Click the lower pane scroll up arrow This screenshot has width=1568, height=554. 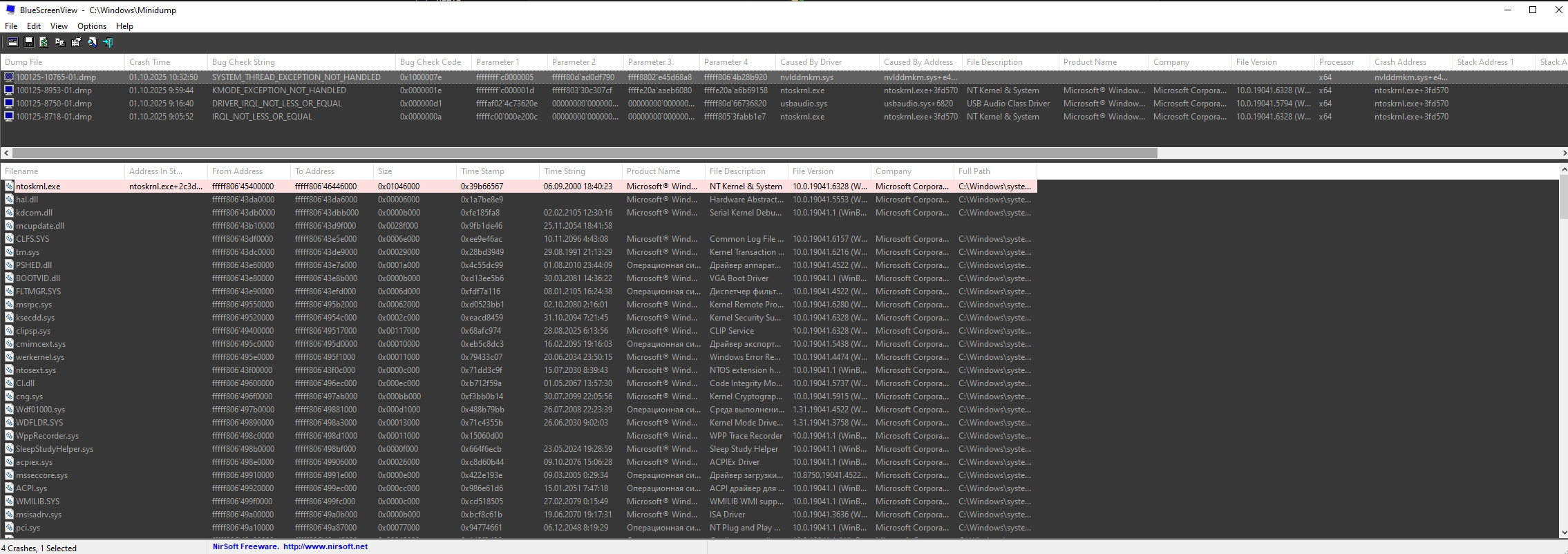pos(1563,169)
